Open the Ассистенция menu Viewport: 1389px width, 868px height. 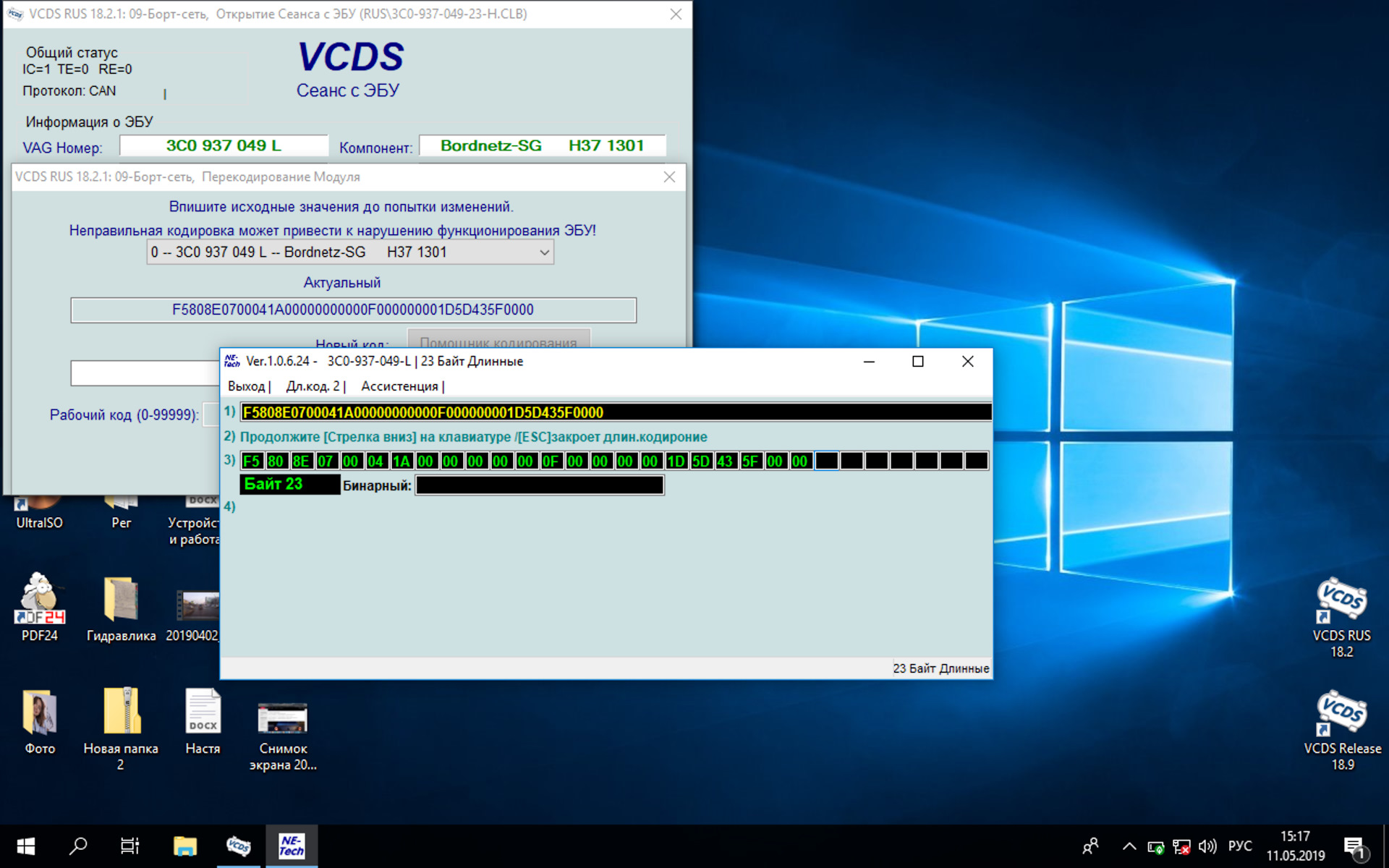[399, 386]
